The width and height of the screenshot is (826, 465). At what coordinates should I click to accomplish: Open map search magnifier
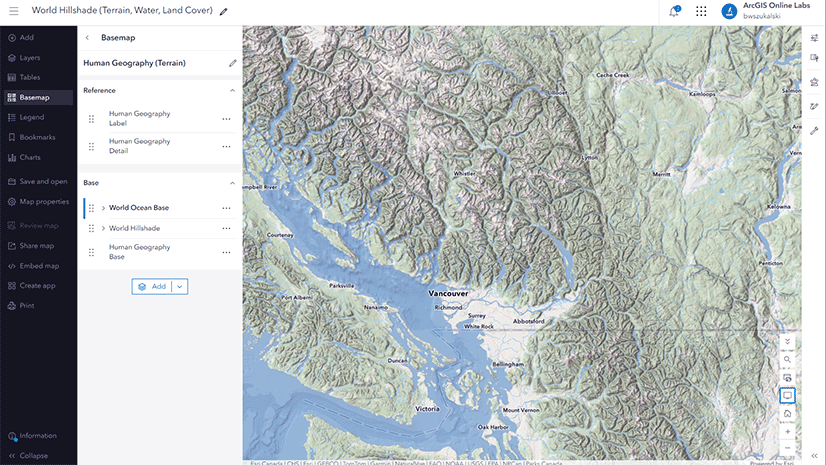pos(788,360)
